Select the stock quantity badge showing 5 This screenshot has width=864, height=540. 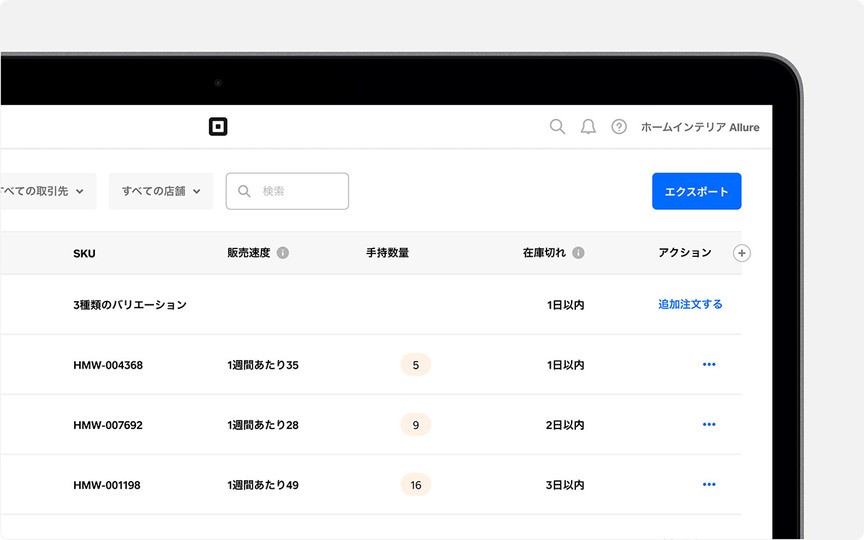(415, 365)
